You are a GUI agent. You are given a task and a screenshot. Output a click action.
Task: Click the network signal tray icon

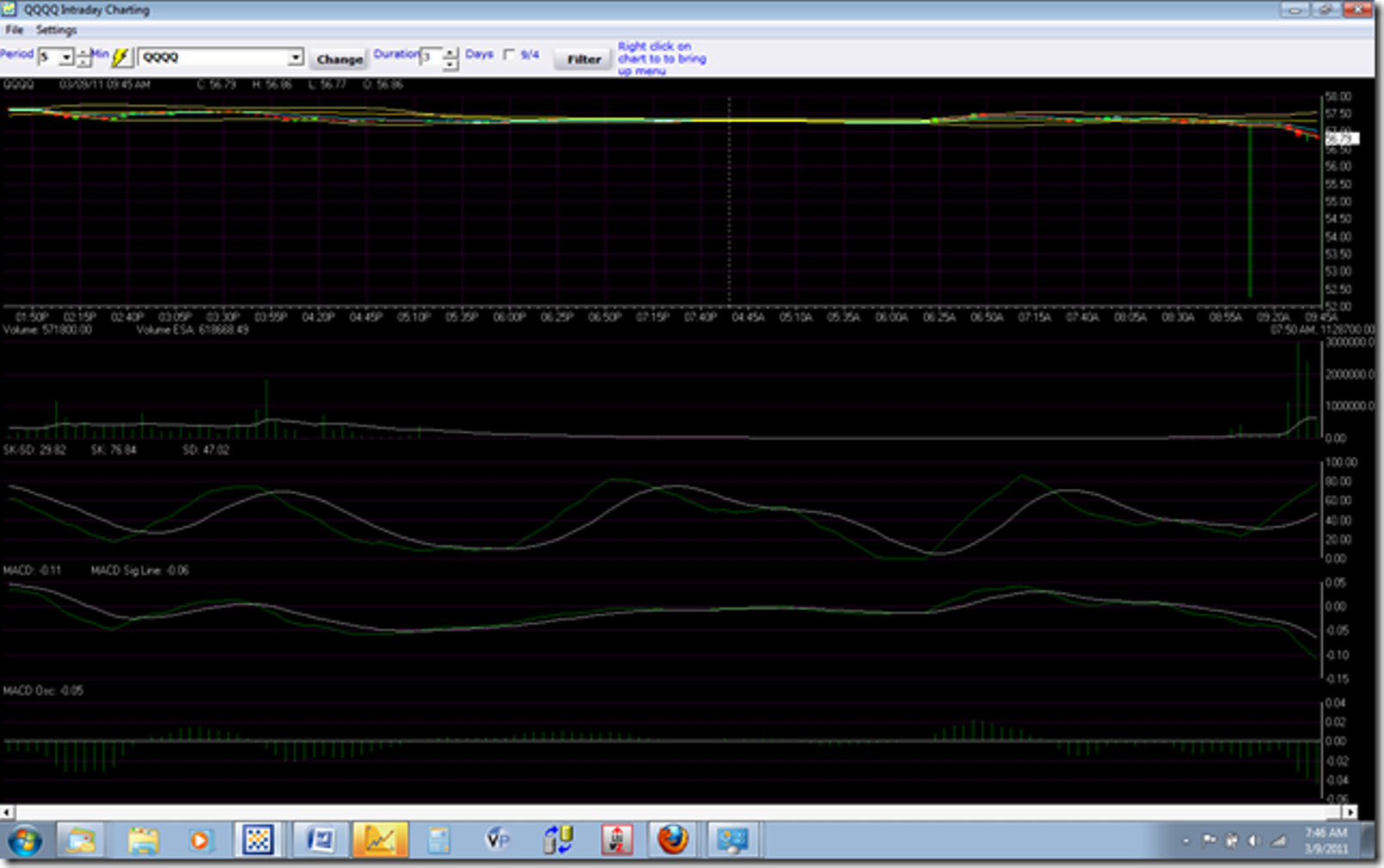click(x=1279, y=840)
